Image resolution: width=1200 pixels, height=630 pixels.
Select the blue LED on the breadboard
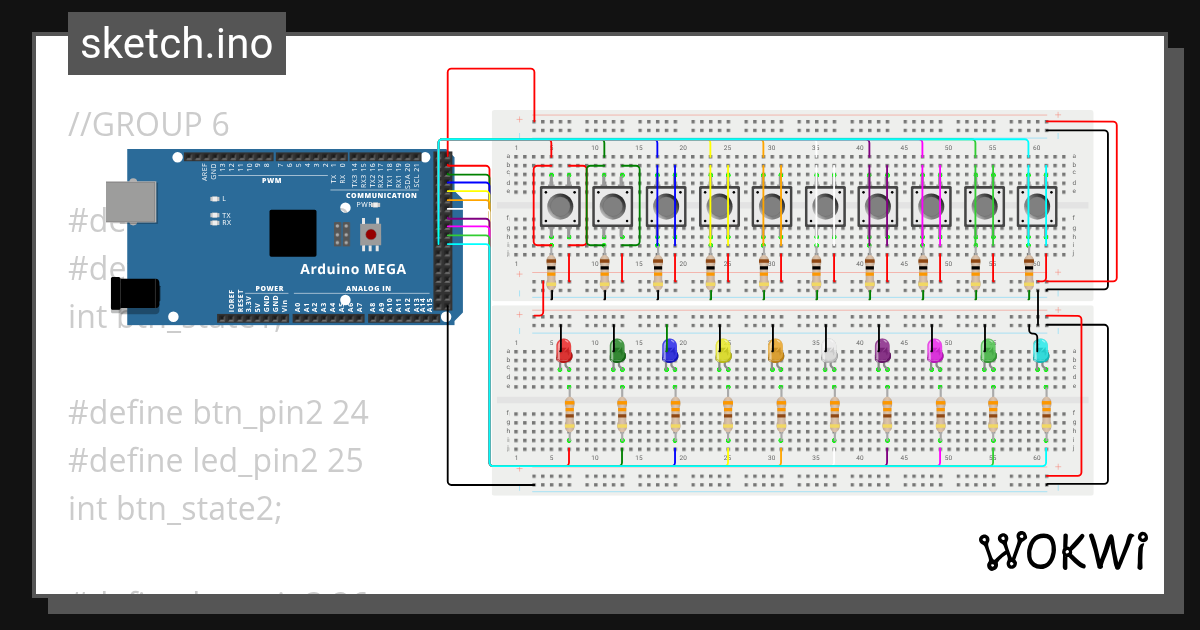[x=670, y=352]
